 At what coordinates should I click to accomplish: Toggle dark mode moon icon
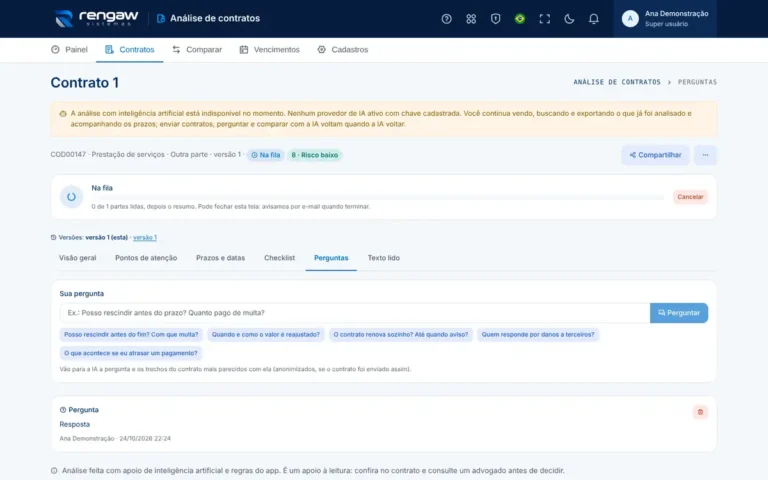[x=569, y=19]
